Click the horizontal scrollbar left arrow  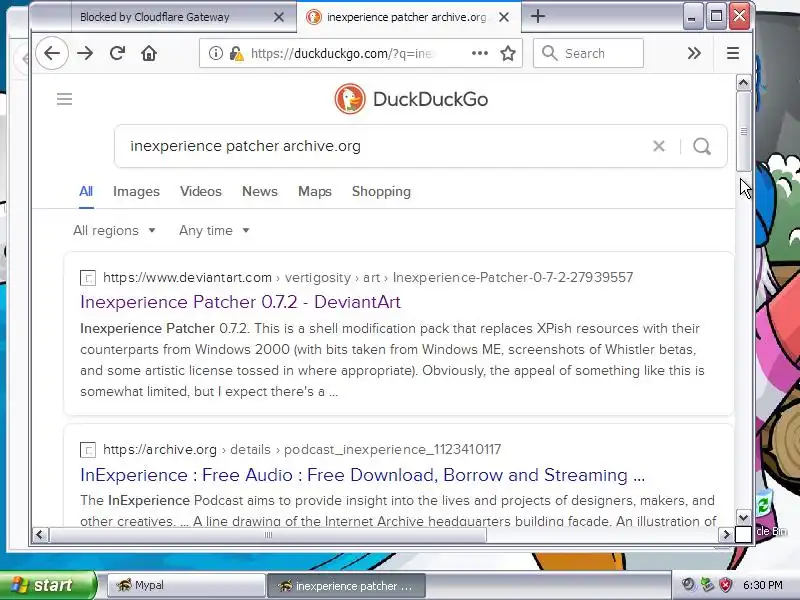[40, 535]
